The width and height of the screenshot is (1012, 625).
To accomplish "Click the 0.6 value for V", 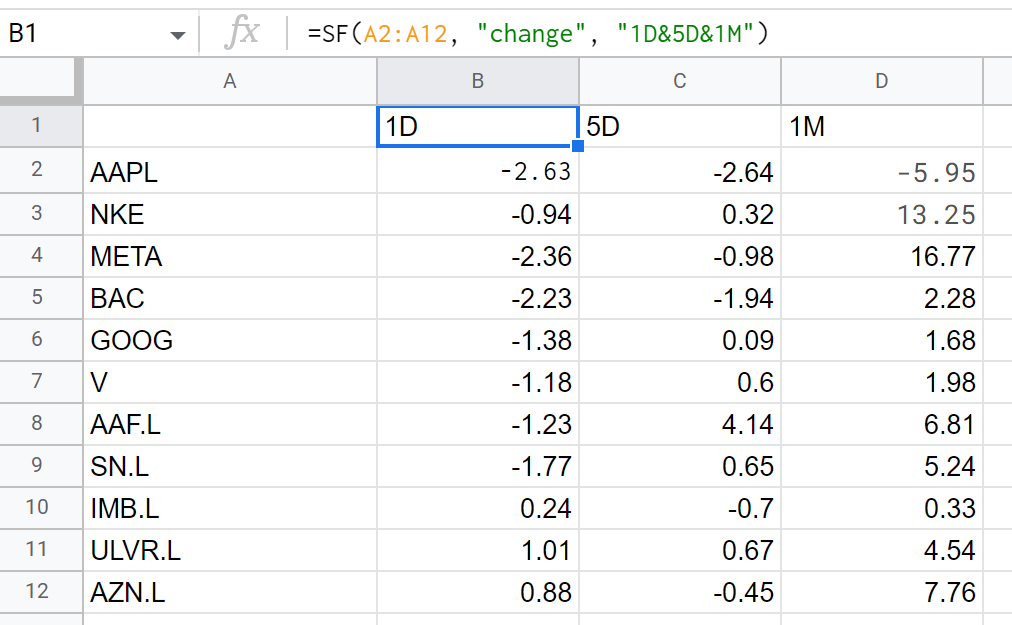I will 680,382.
